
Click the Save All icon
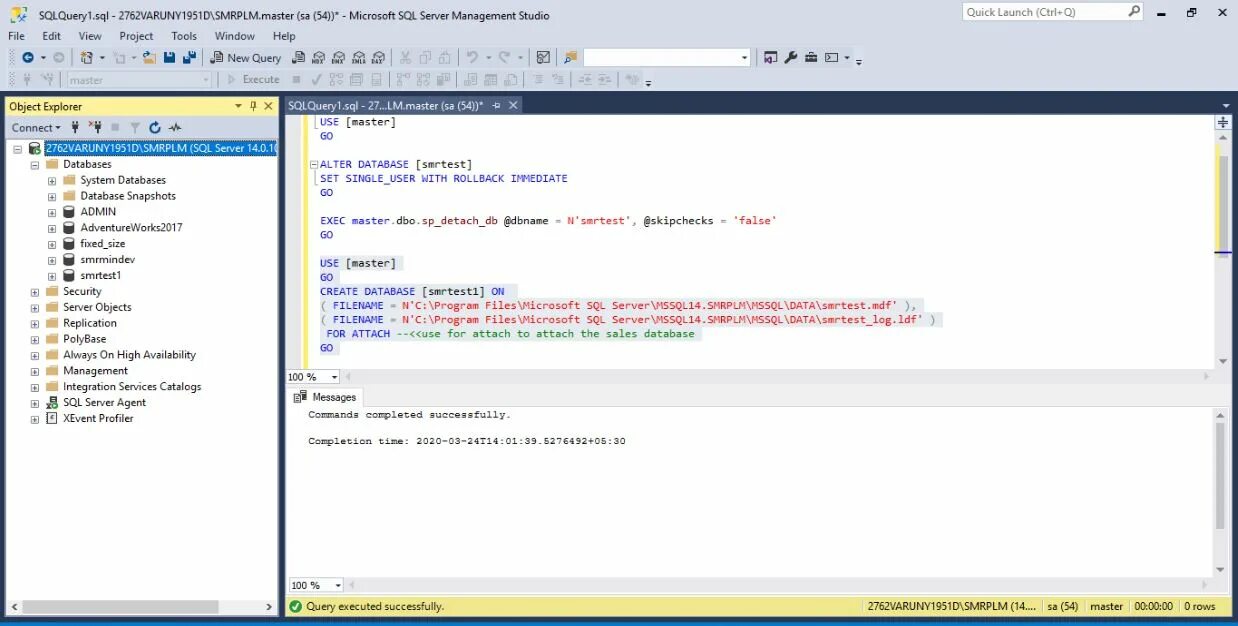pos(189,58)
